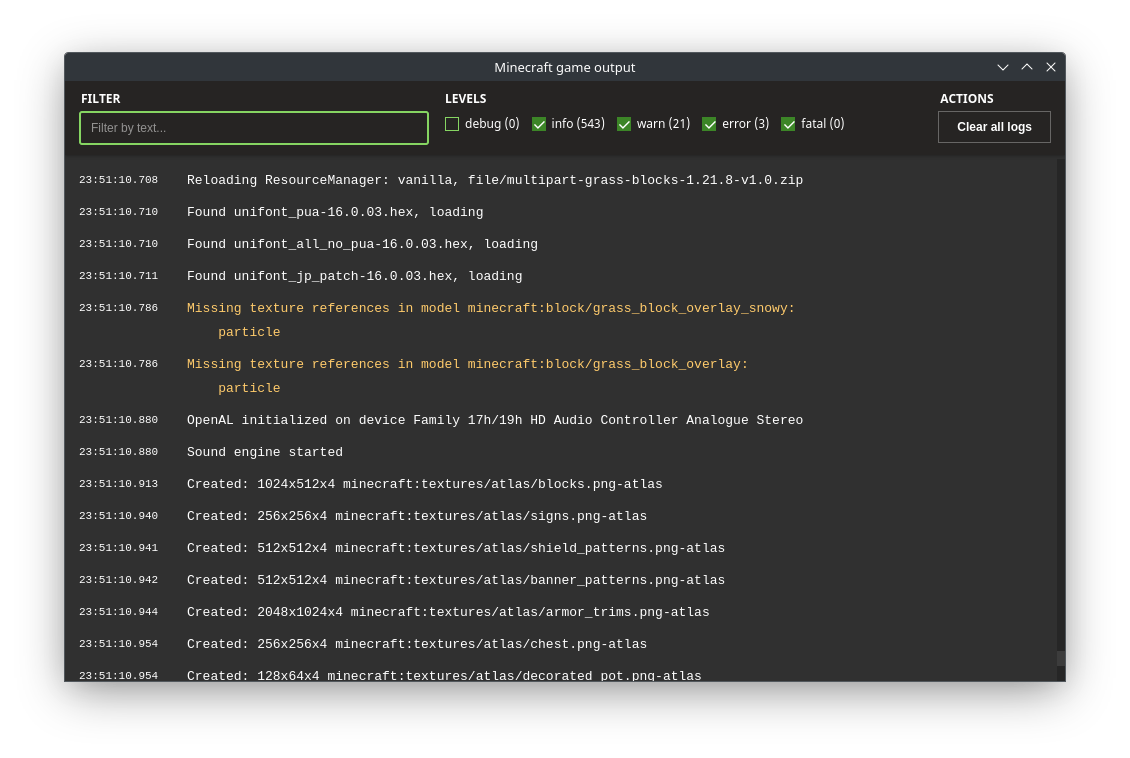Screen dimensions: 1130x758
Task: Click the blocks.png-atlas Created log line
Action: (424, 484)
